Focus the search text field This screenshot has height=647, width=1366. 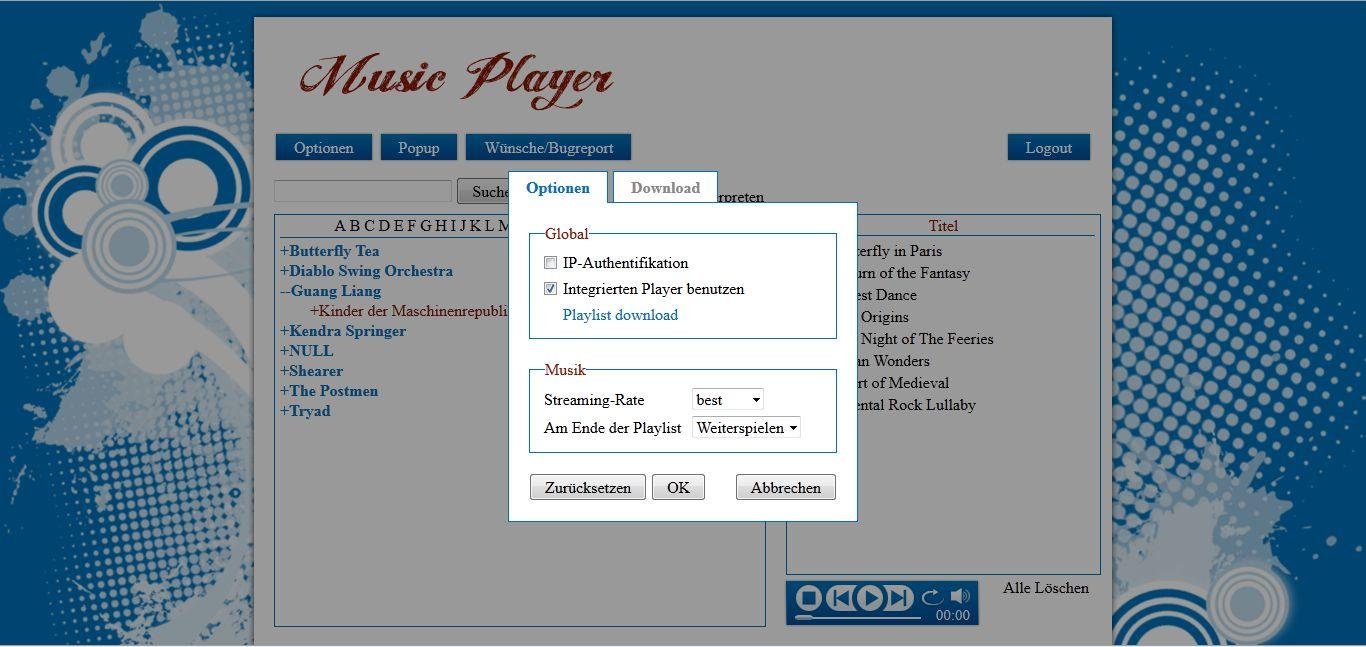(x=363, y=191)
